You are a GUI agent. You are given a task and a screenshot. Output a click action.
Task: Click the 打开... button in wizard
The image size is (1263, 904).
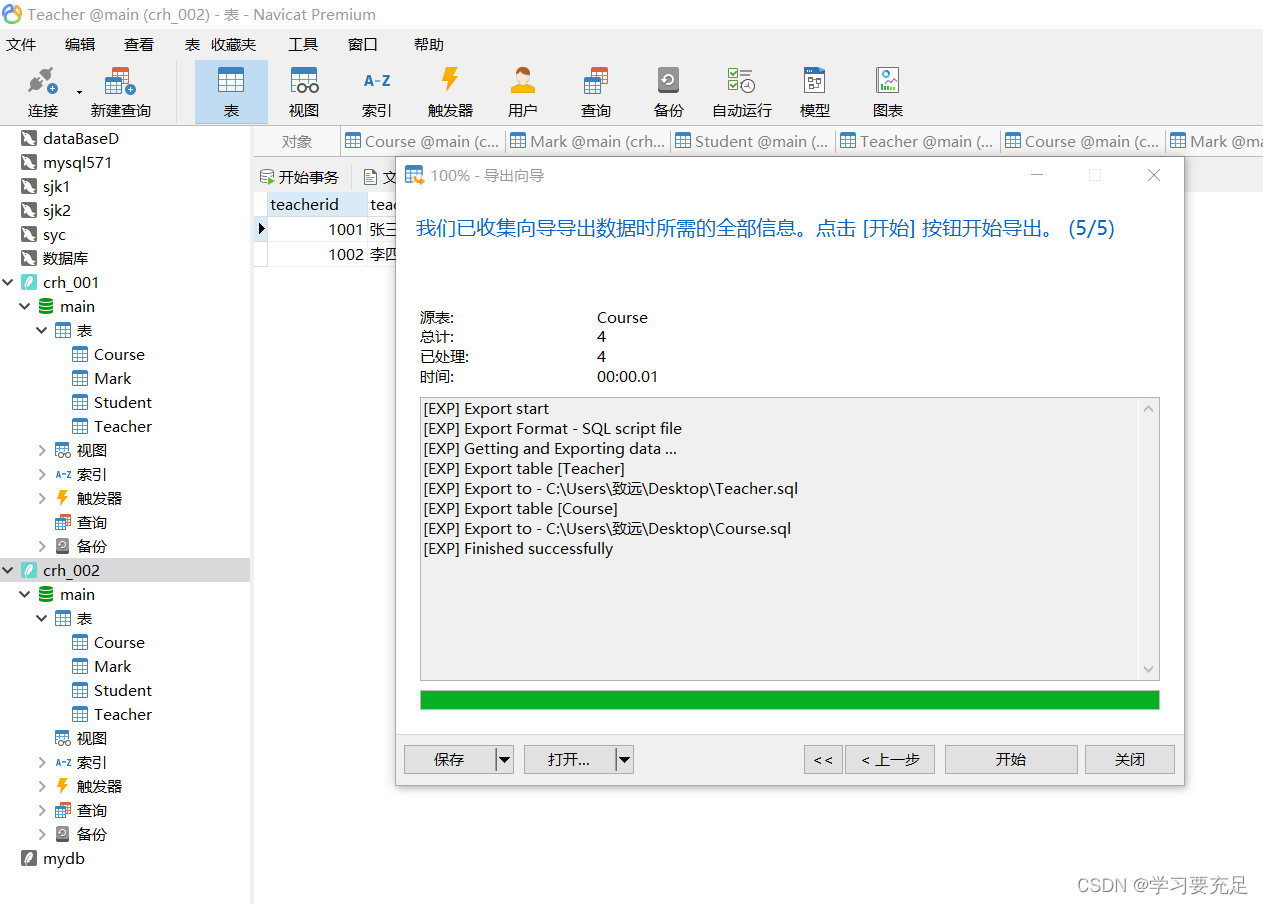coord(569,759)
